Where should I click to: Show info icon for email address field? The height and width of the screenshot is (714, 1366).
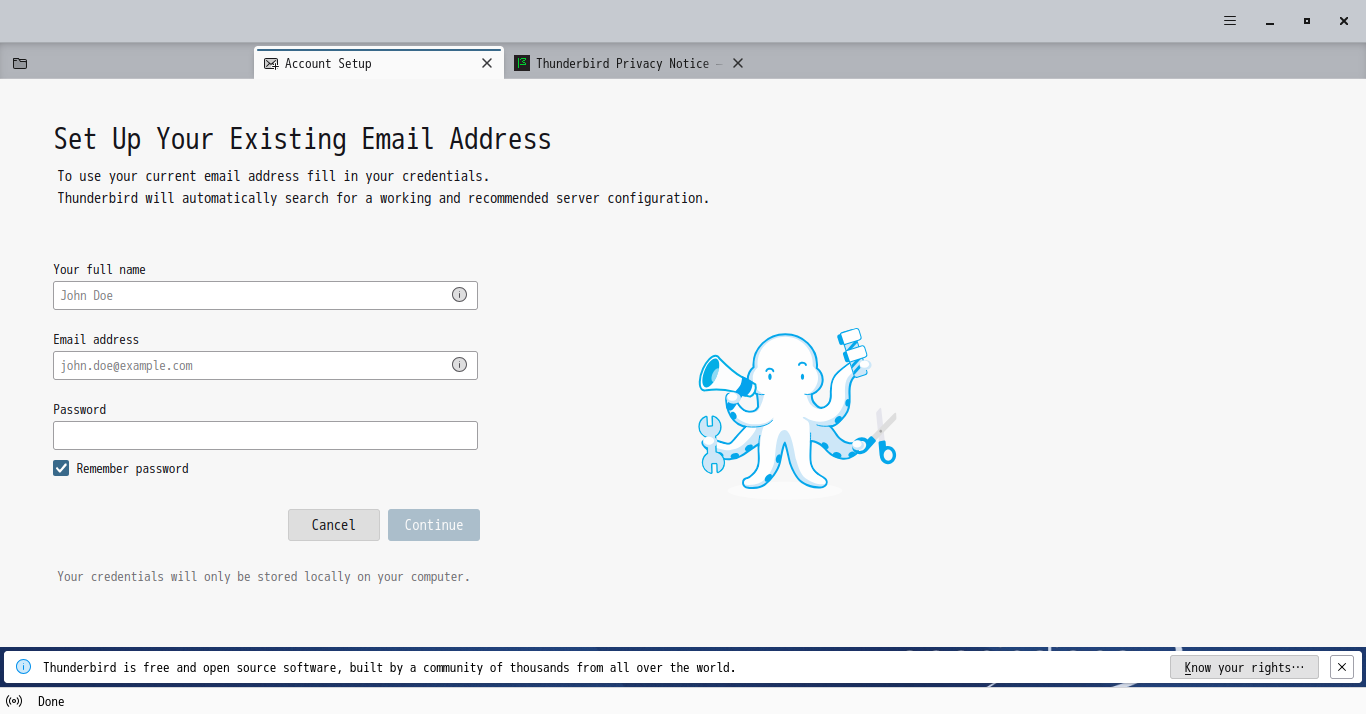tap(459, 365)
